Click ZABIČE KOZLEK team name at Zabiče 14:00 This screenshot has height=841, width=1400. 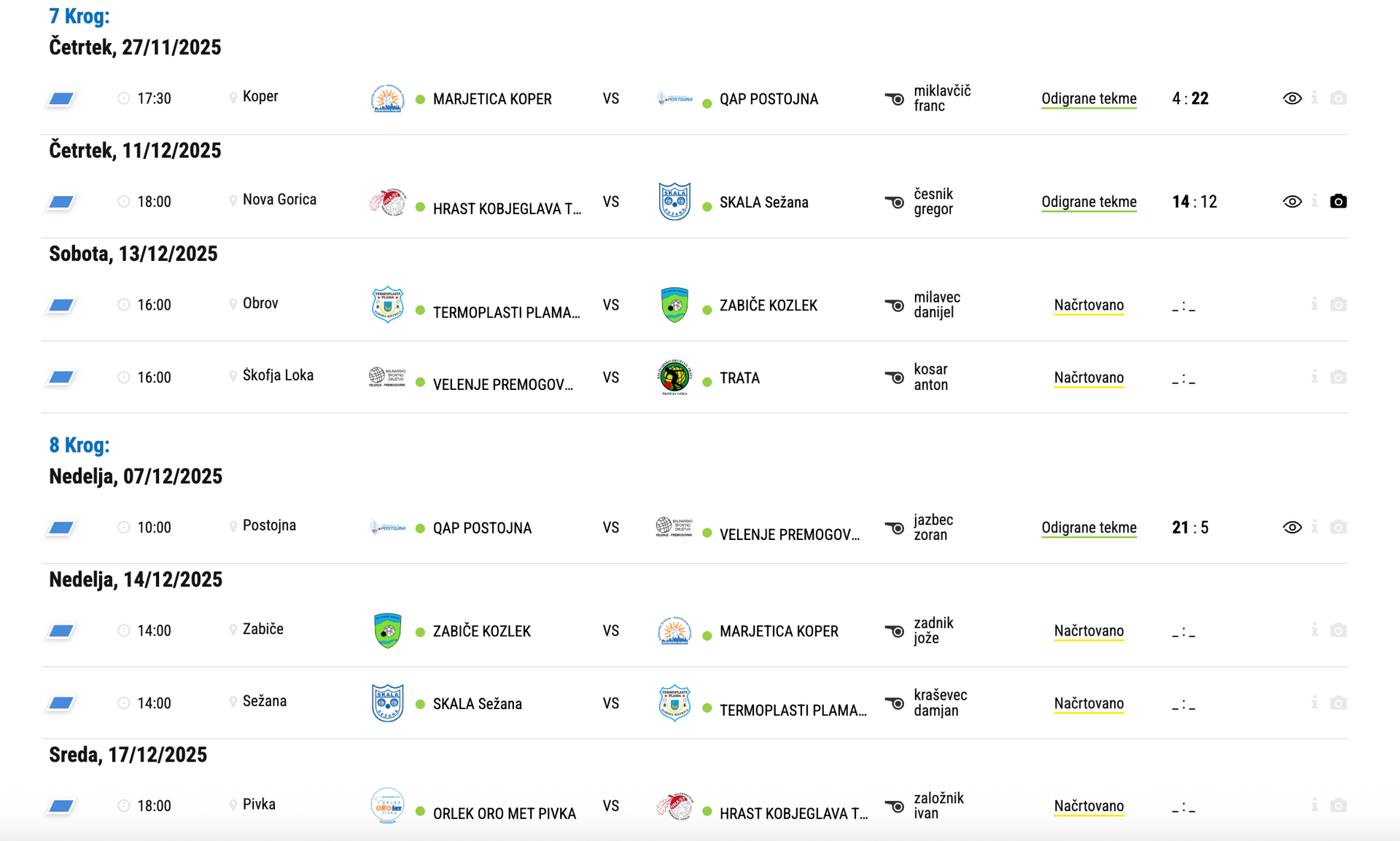pos(481,631)
